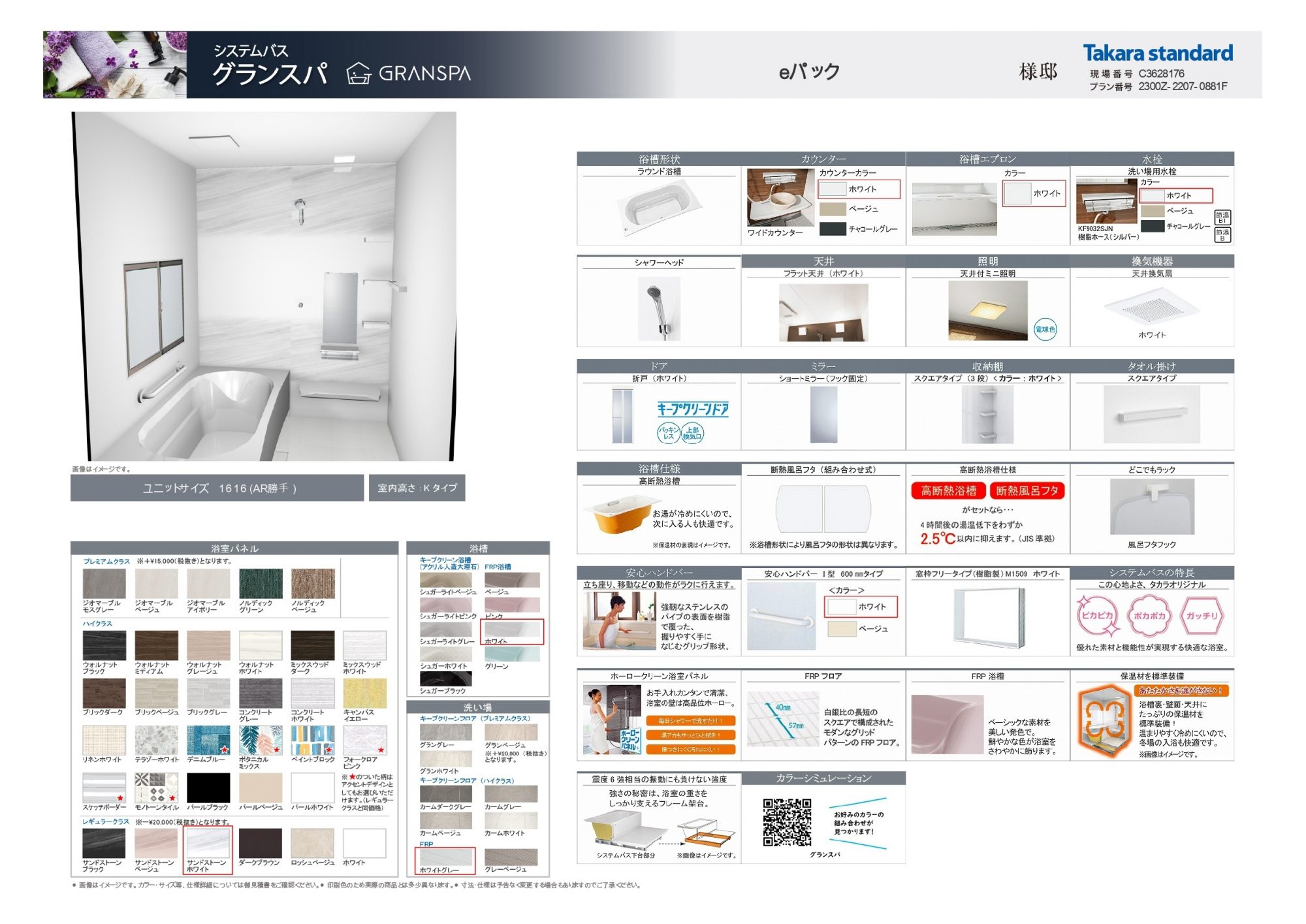Click the カラーシミュレーション header
The image size is (1306, 924).
point(823,778)
